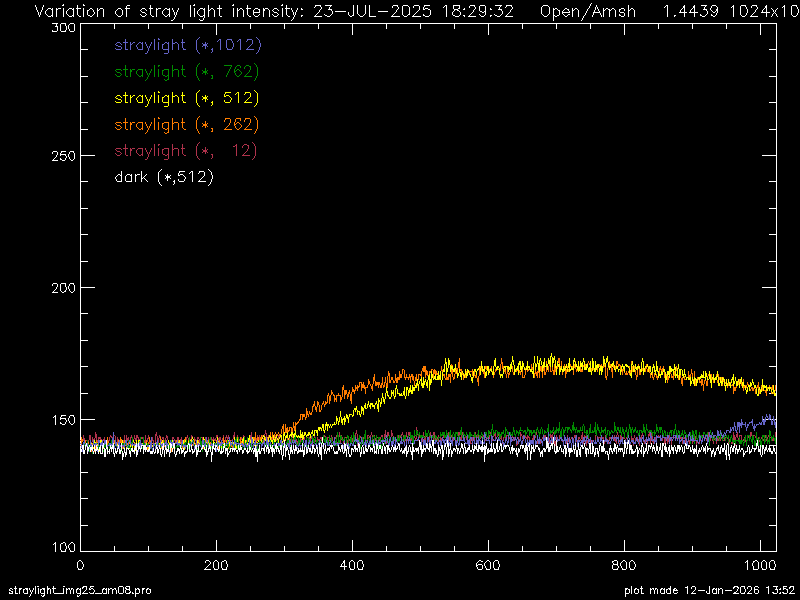Select the 'plot made 12-Jan-2026 13:52' footer text
Screen dimensions: 800x600
(x=709, y=591)
